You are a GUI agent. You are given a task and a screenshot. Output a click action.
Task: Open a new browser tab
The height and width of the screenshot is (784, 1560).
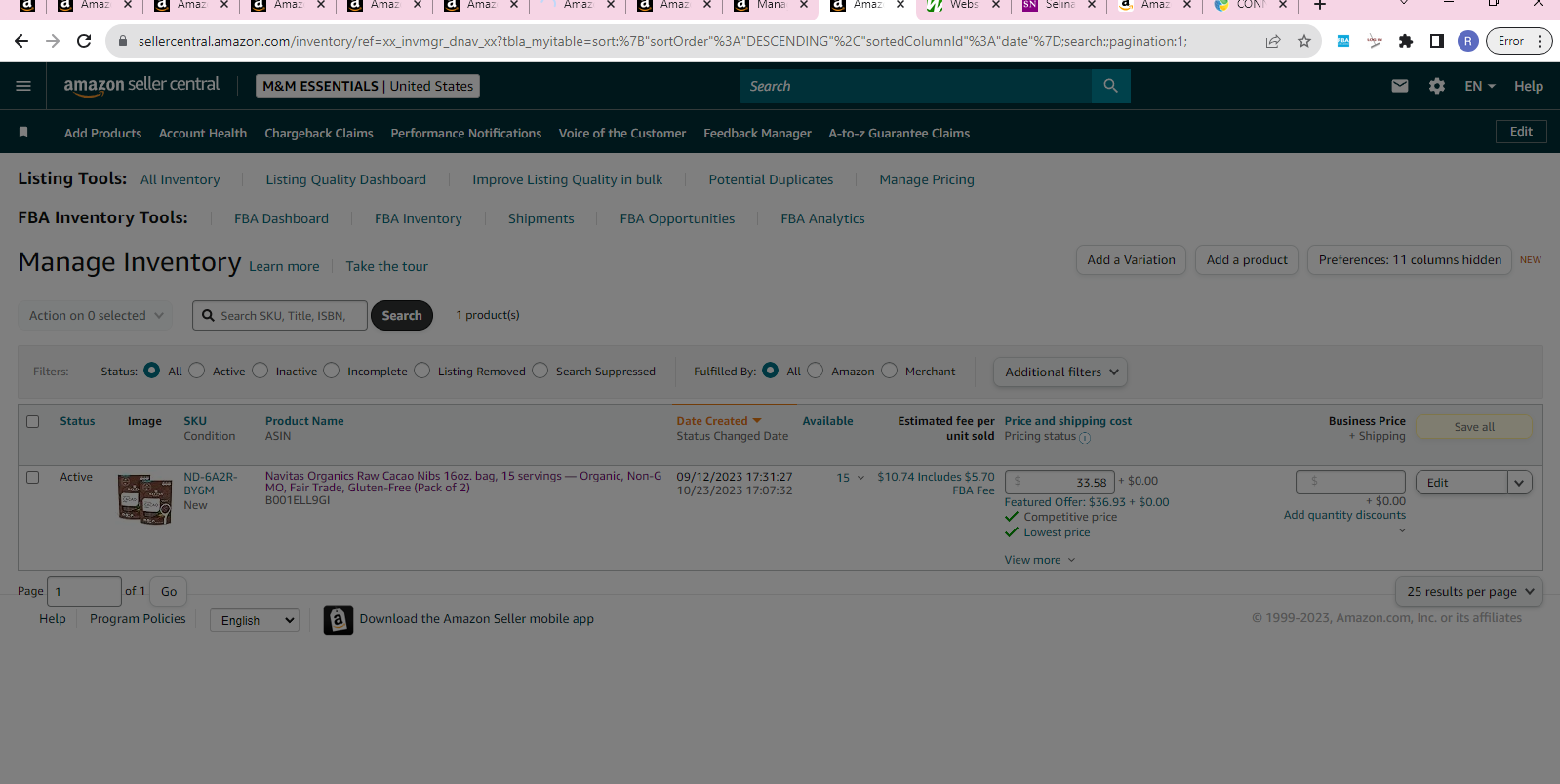(x=1320, y=6)
